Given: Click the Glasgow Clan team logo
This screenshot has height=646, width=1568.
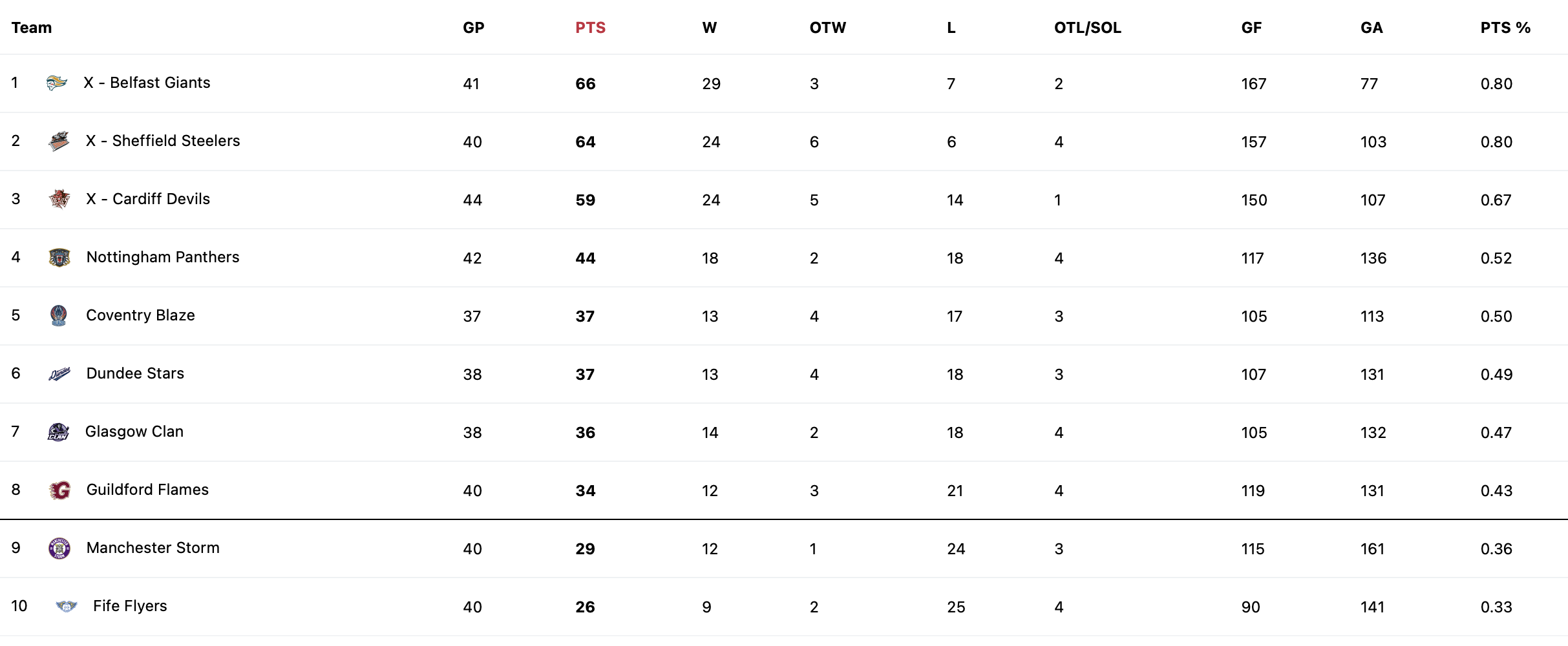Looking at the screenshot, I should [x=59, y=432].
